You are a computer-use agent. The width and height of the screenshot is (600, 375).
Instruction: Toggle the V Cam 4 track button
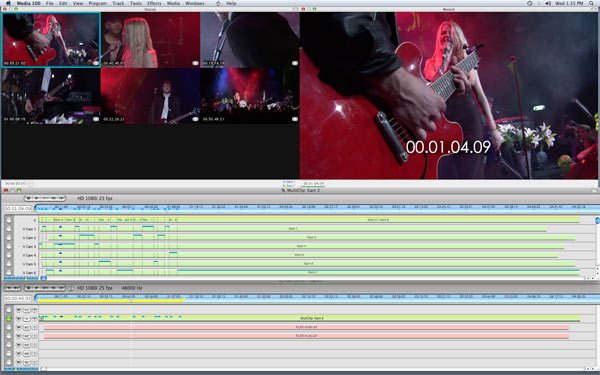pyautogui.click(x=9, y=255)
